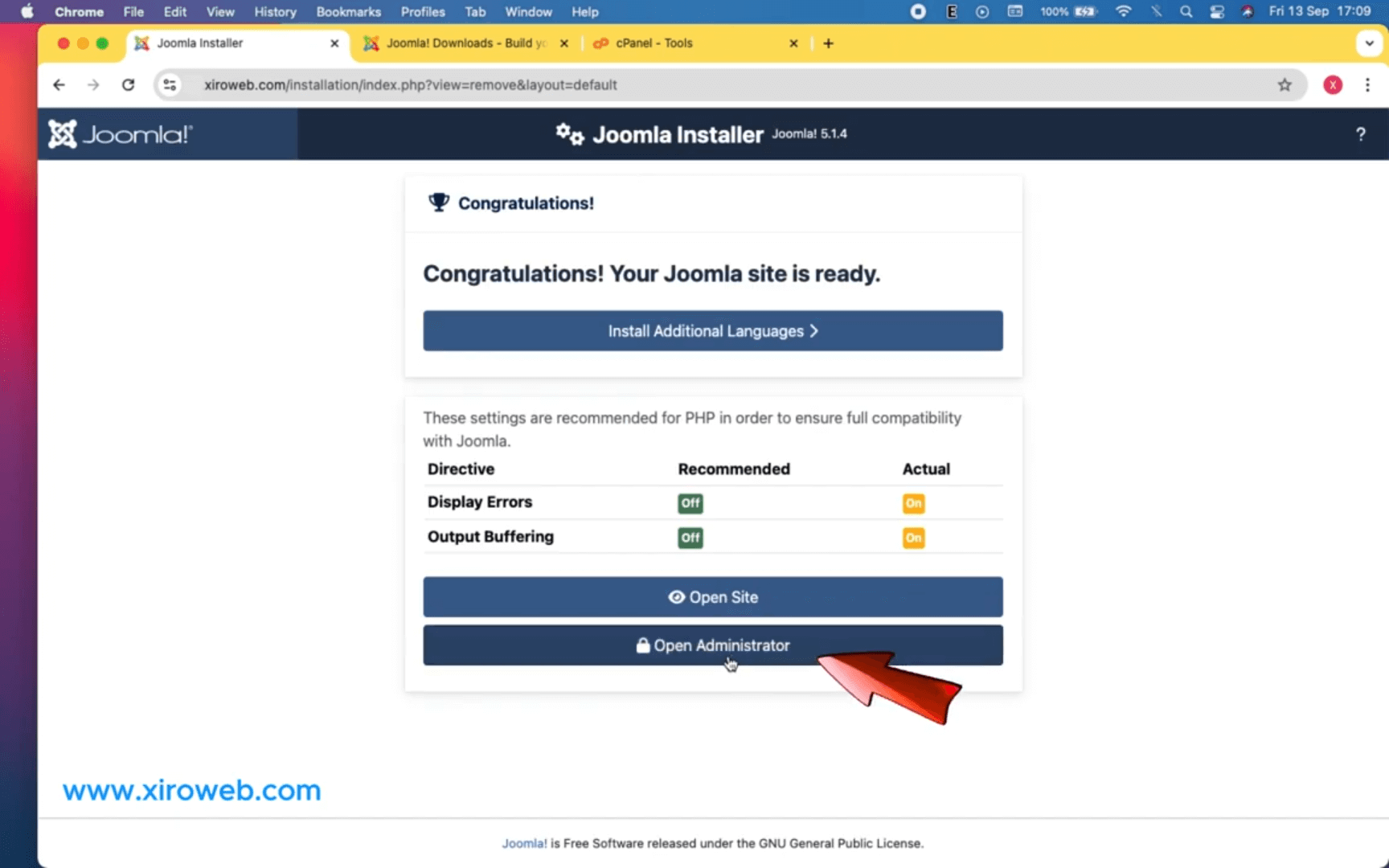1389x868 pixels.
Task: Click the Congratulations! trophy heading
Action: pyautogui.click(x=511, y=203)
